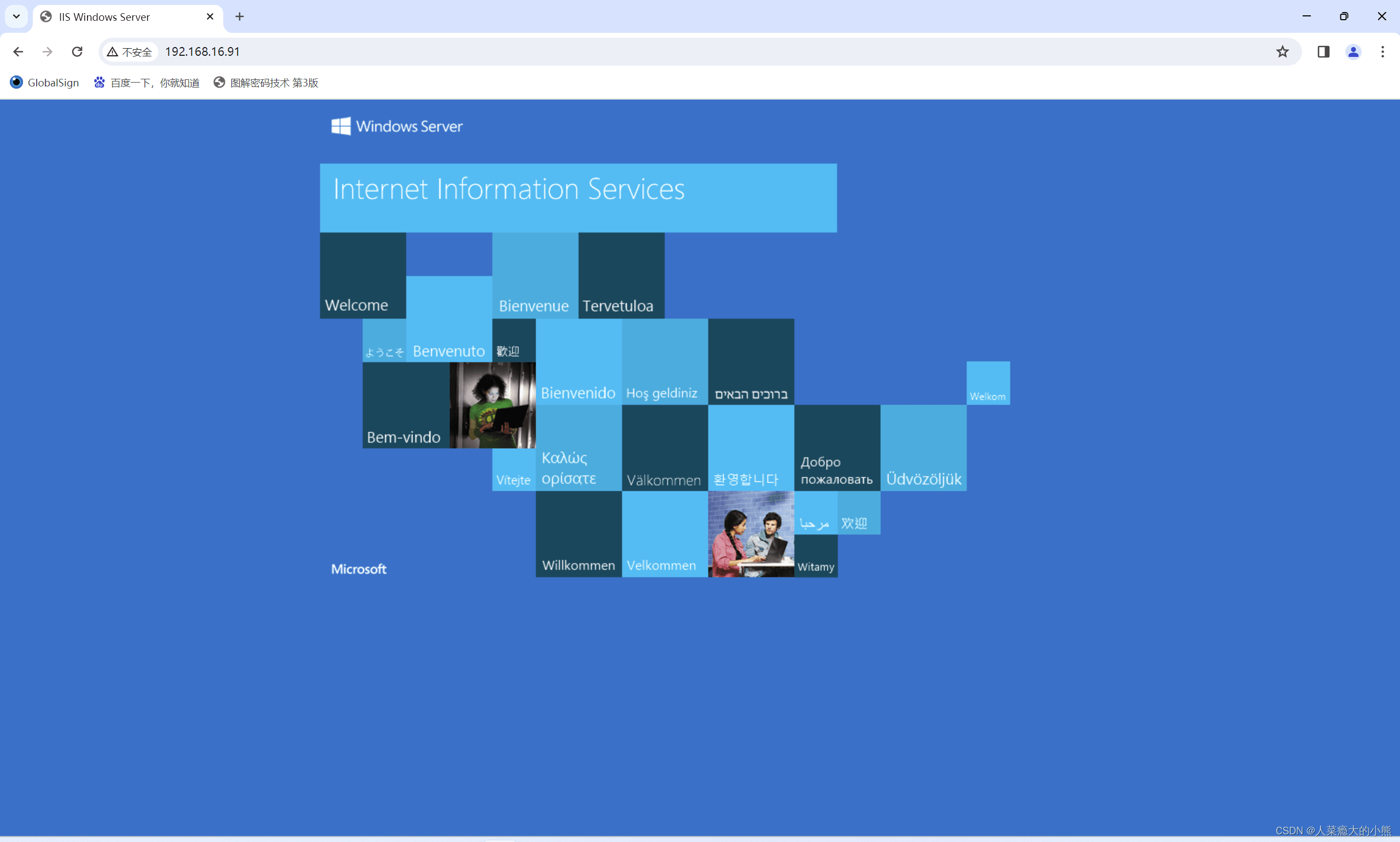Screen dimensions: 1400x842
Task: Open the GlobalSign bookmark
Action: tap(45, 83)
